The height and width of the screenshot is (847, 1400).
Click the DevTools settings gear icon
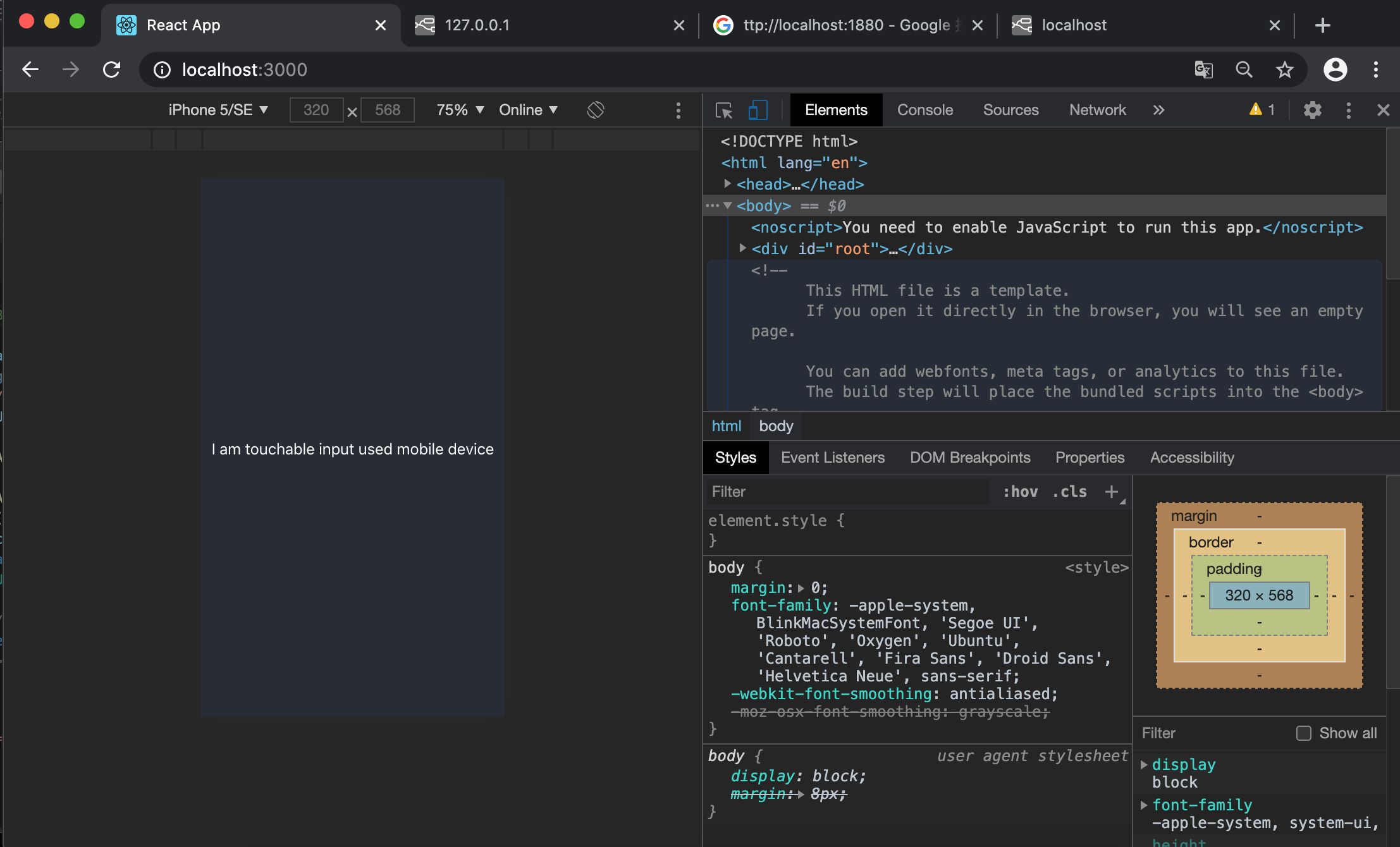[x=1312, y=111]
